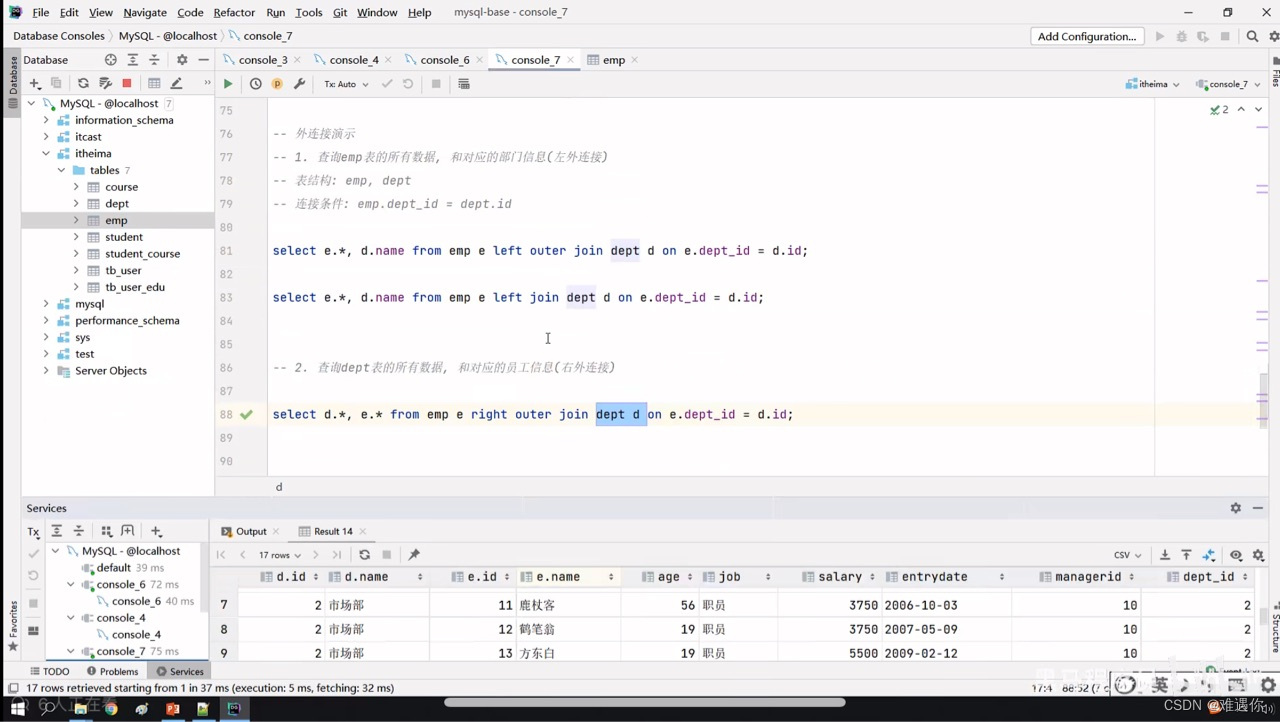This screenshot has height=722, width=1280.
Task: Open the 17 rows page size dropdown
Action: (279, 555)
